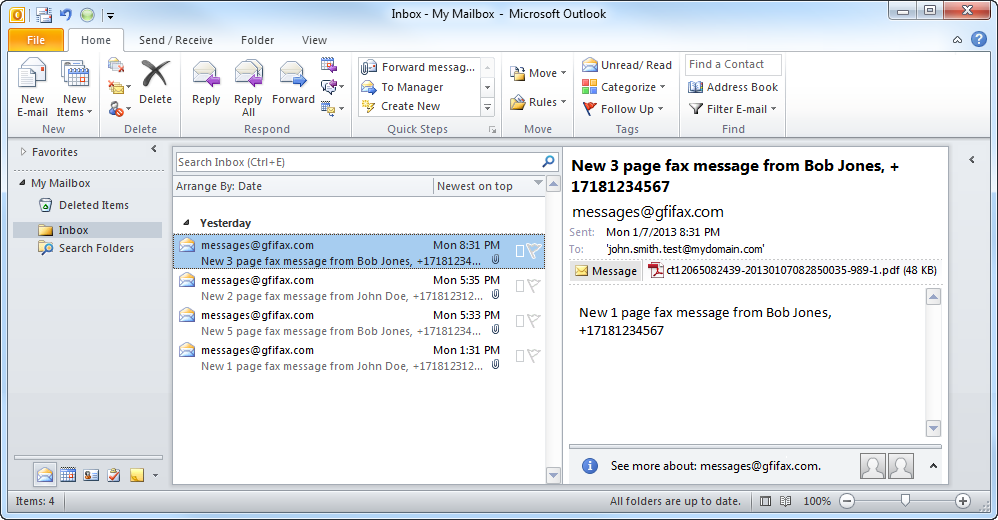Flag the Mon 1:31 PM message
Screen dimensions: 998x520
(x=534, y=356)
